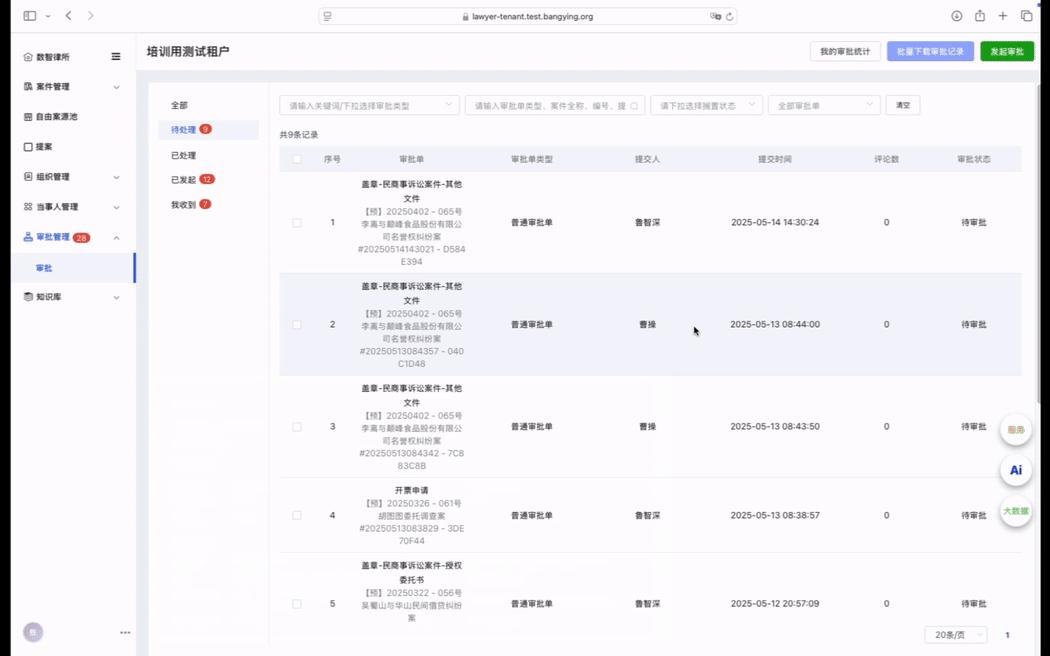The image size is (1050, 656).
Task: Open a new tab with plus icon
Action: tap(1002, 16)
